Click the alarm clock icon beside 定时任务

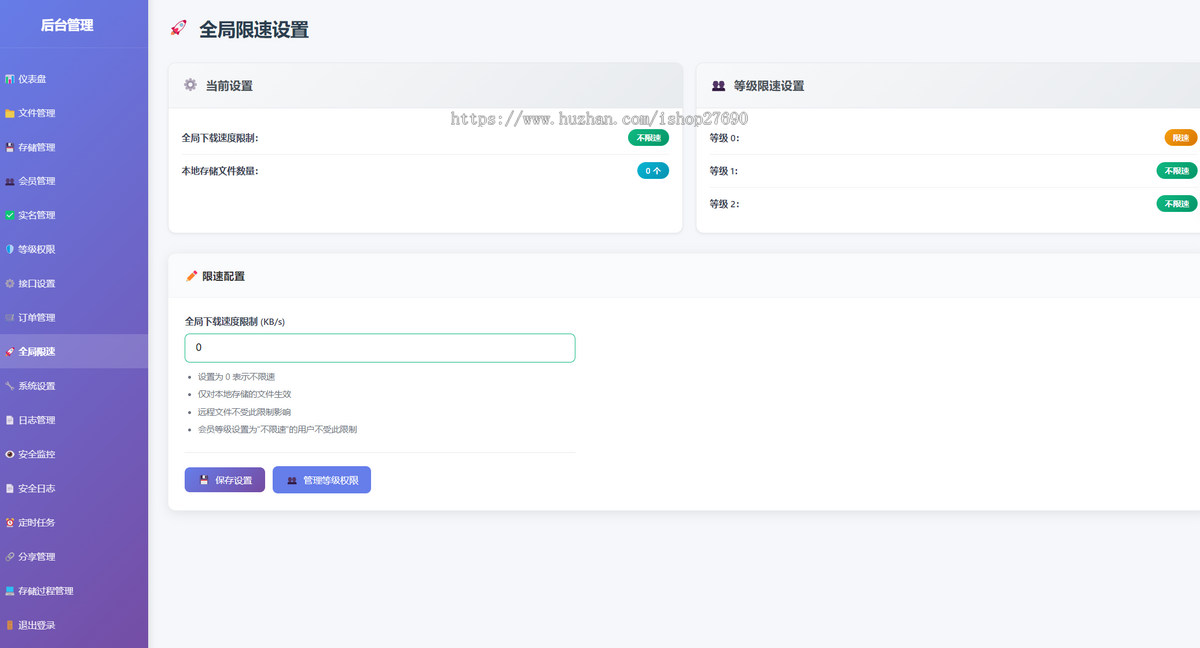[10, 522]
